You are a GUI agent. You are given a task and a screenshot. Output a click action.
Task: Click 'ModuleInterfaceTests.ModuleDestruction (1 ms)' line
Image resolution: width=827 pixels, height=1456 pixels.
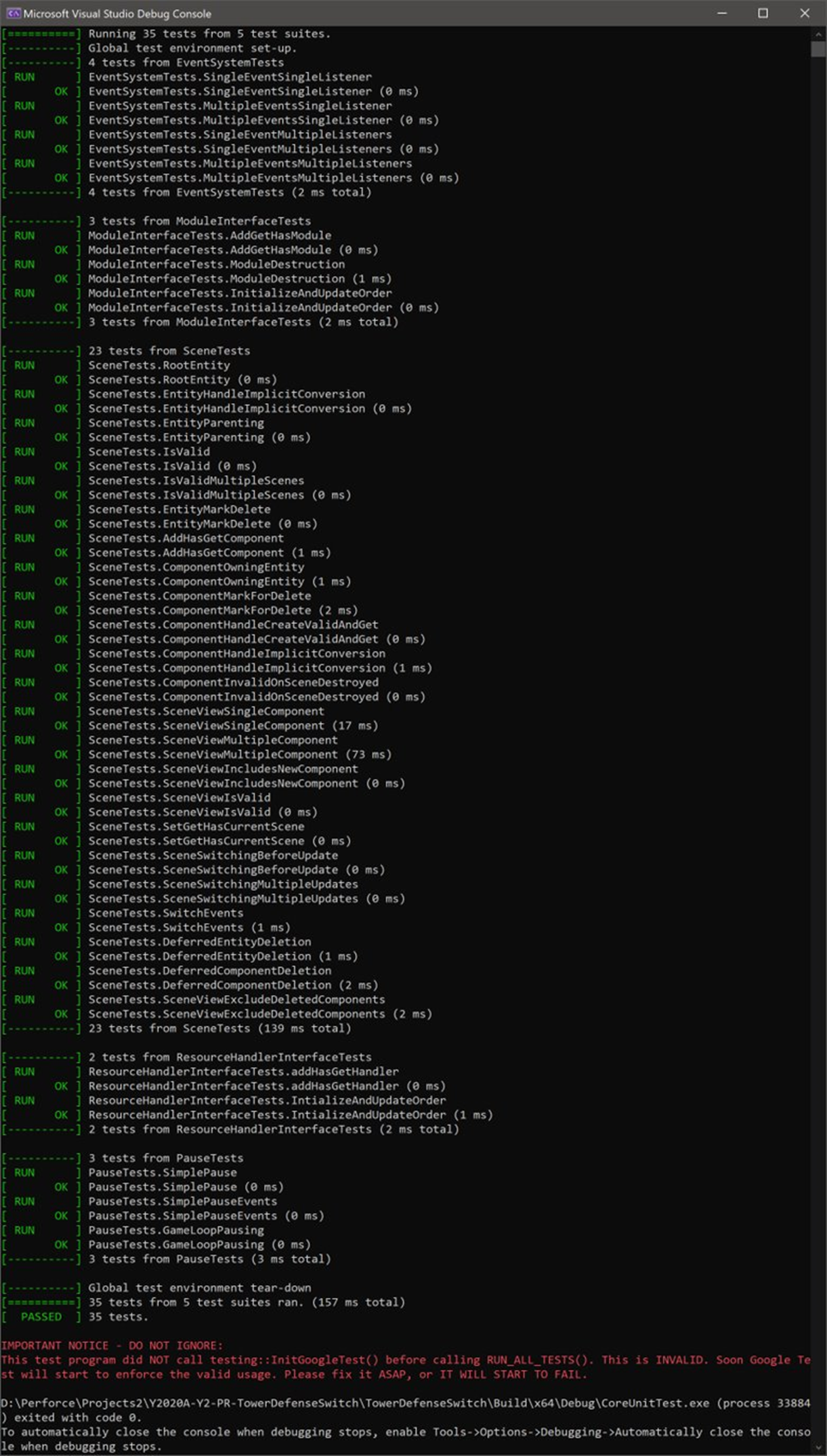[240, 279]
